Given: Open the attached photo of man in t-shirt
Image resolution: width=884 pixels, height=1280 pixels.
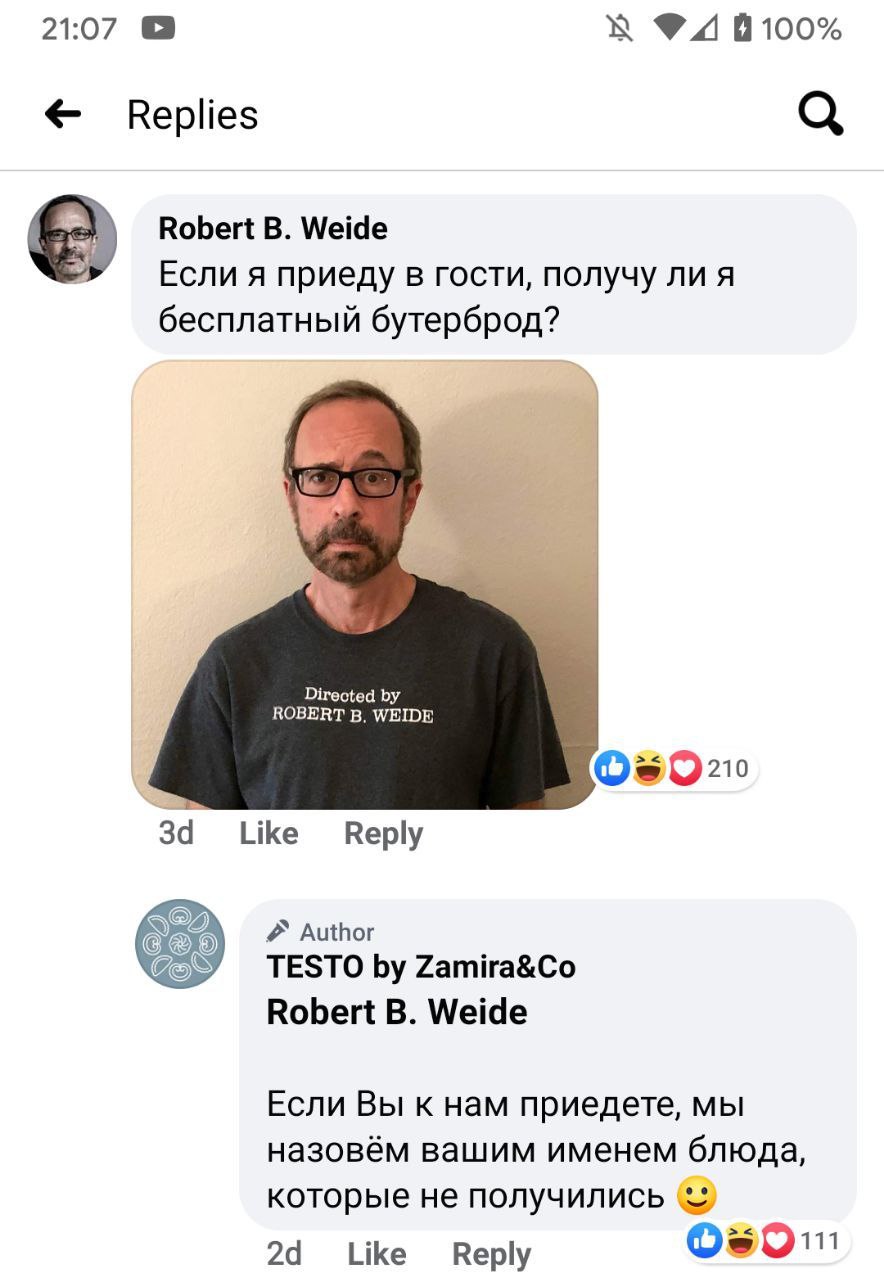Looking at the screenshot, I should point(365,585).
